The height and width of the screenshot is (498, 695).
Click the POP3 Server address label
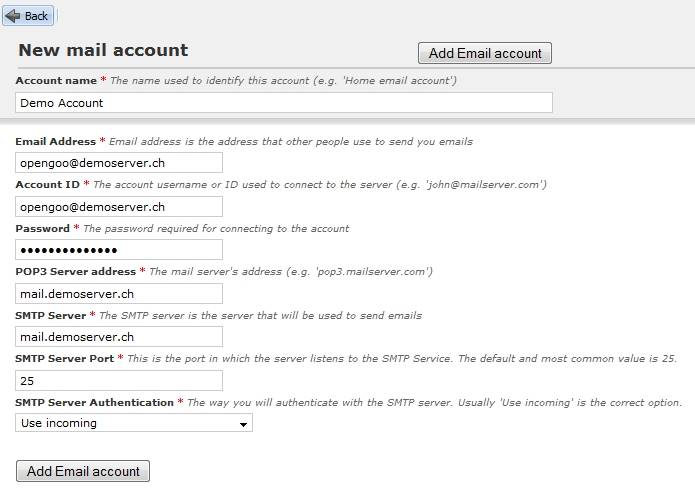[76, 272]
